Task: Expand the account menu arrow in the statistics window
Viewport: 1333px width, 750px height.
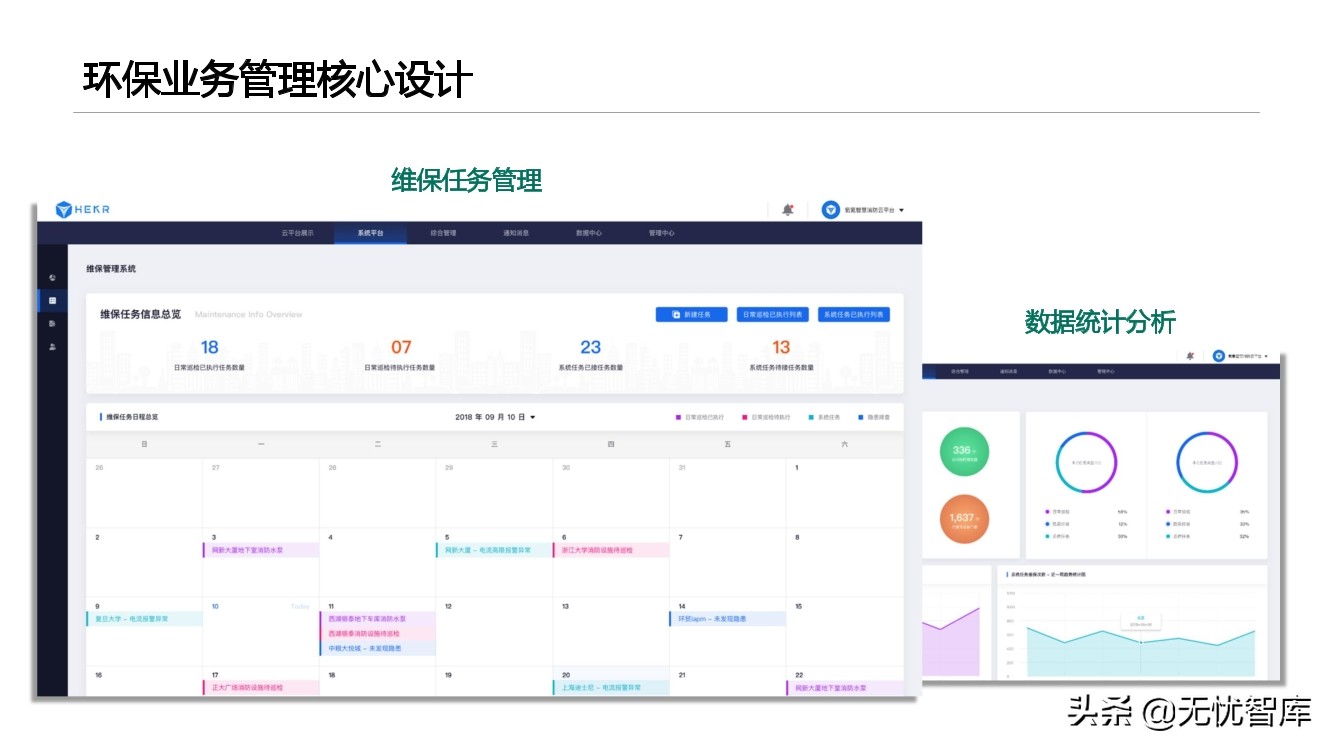Action: (x=1266, y=356)
